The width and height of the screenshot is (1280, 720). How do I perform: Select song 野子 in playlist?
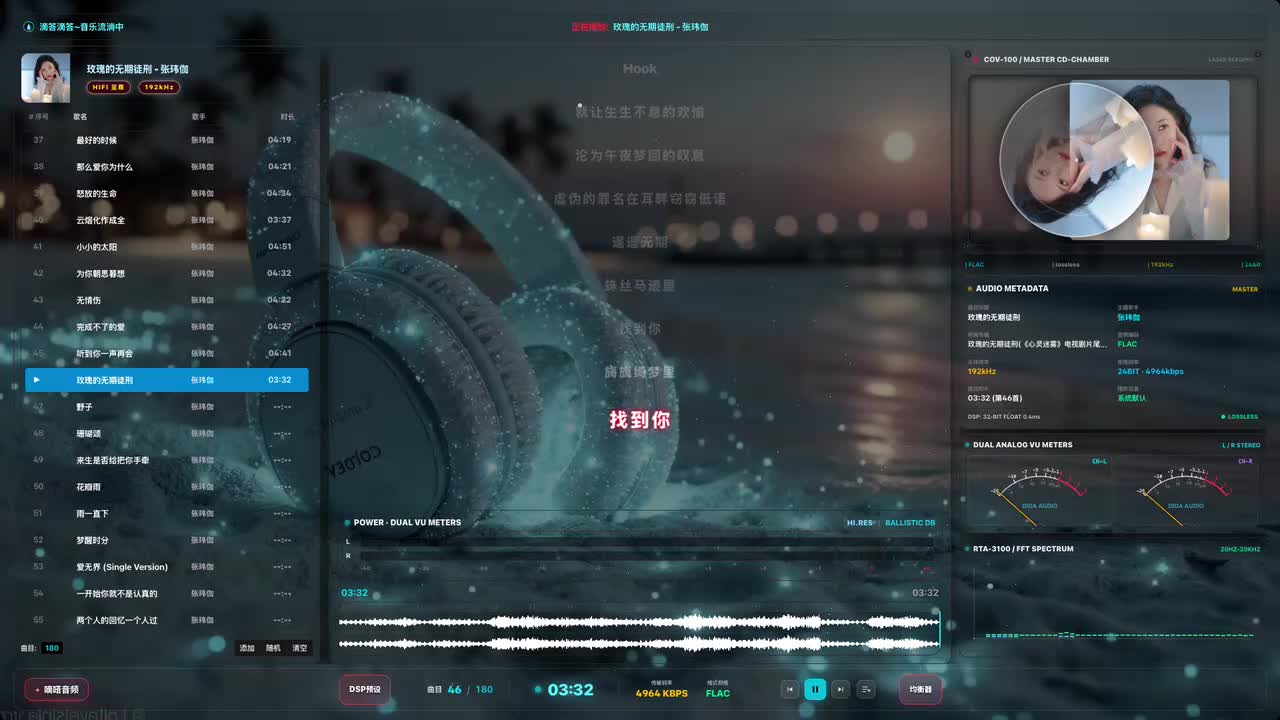(167, 407)
